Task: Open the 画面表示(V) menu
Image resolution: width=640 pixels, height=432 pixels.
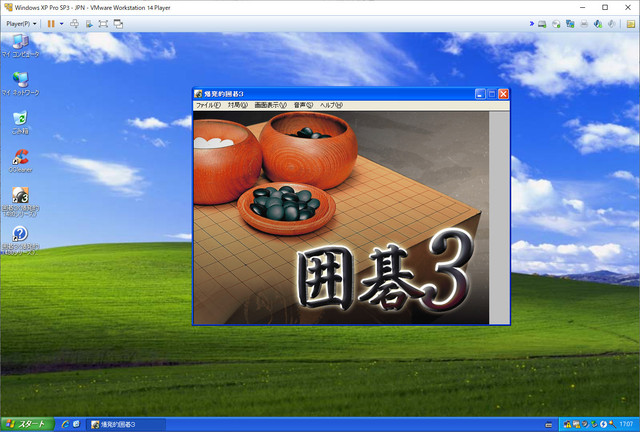Action: (x=271, y=105)
